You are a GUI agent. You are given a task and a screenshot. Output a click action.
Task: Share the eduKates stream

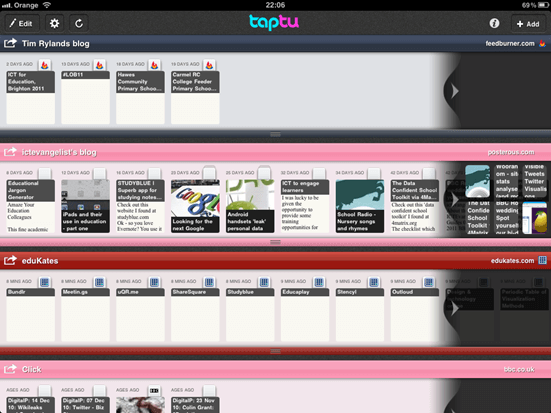(x=10, y=260)
